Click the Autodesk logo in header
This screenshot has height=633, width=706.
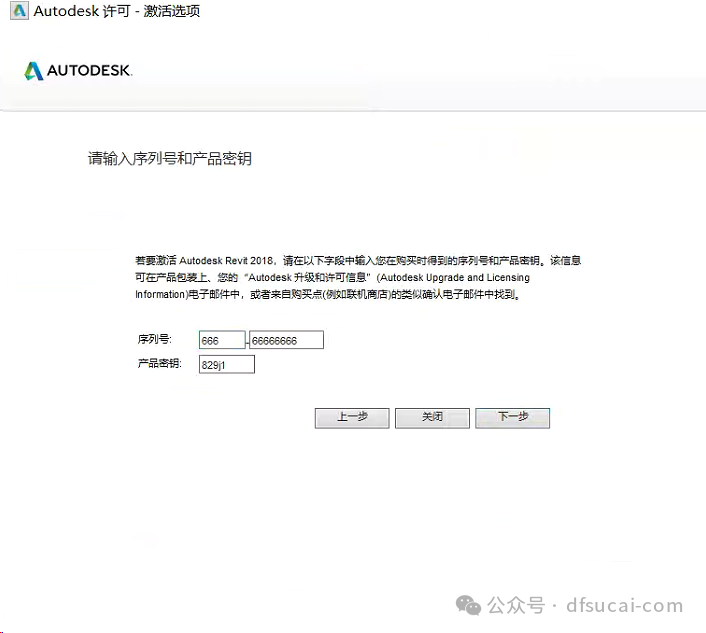78,71
